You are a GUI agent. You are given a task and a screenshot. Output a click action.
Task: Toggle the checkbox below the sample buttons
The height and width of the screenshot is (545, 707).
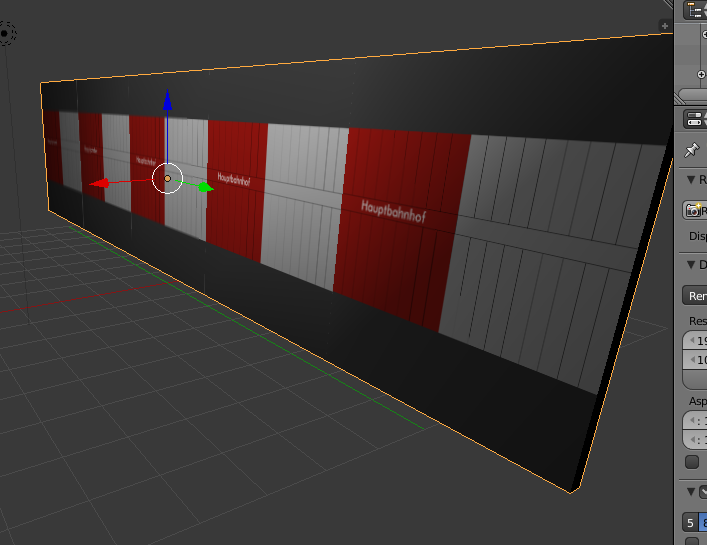pos(692,541)
